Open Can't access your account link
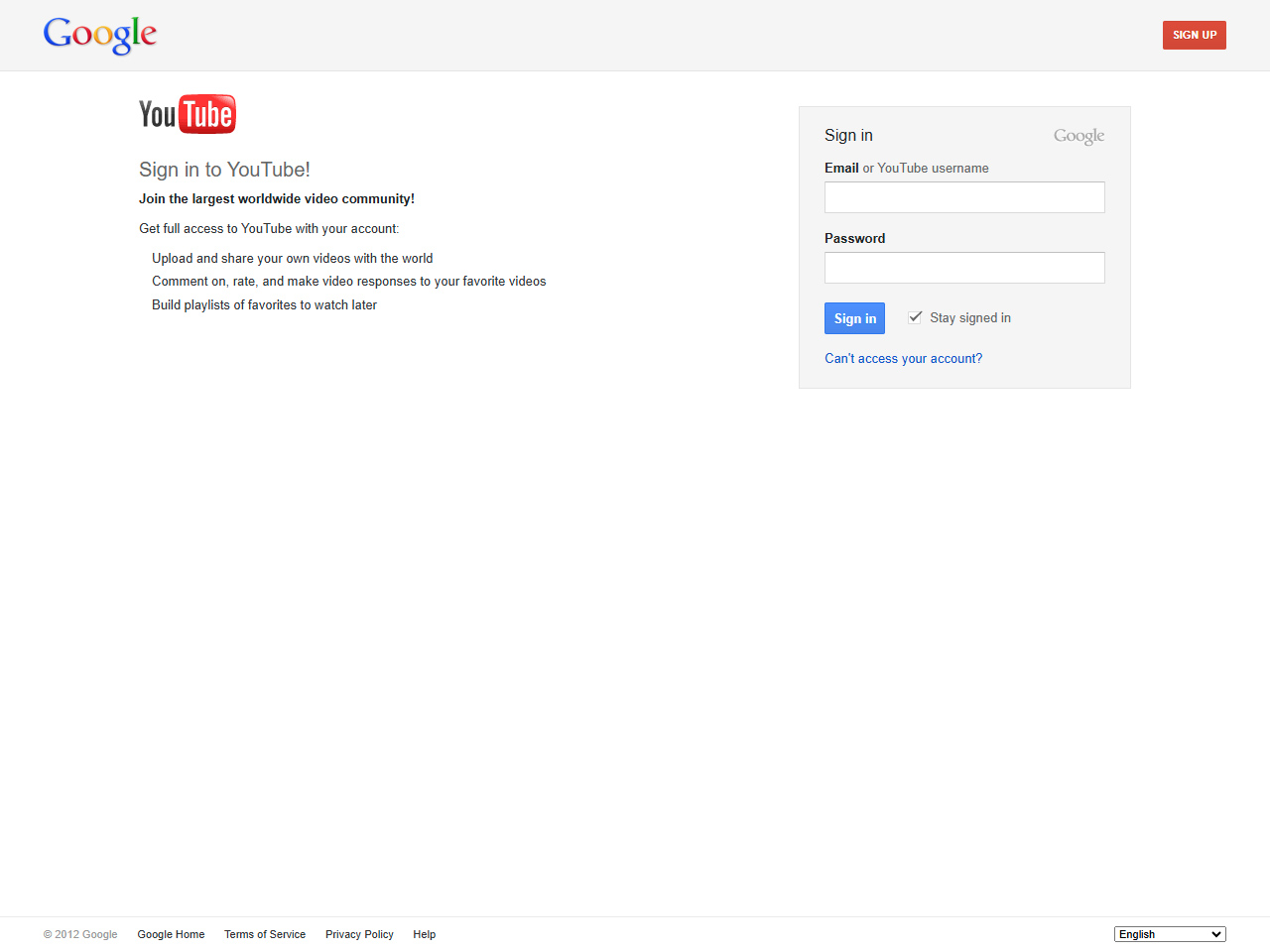The image size is (1270, 952). click(x=903, y=358)
